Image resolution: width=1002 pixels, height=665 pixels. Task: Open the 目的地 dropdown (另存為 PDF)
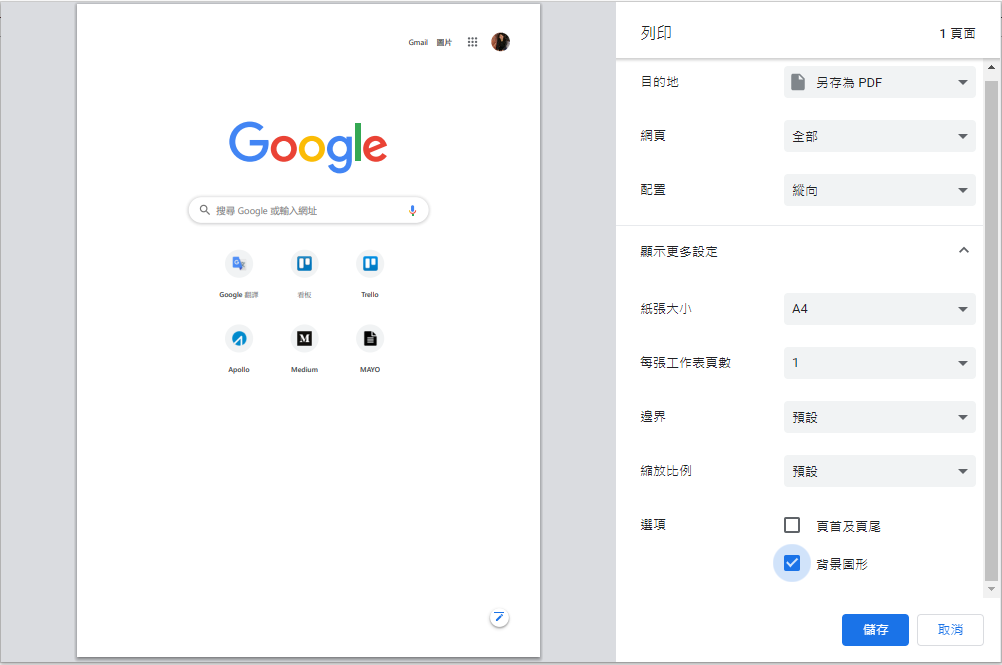[x=879, y=82]
